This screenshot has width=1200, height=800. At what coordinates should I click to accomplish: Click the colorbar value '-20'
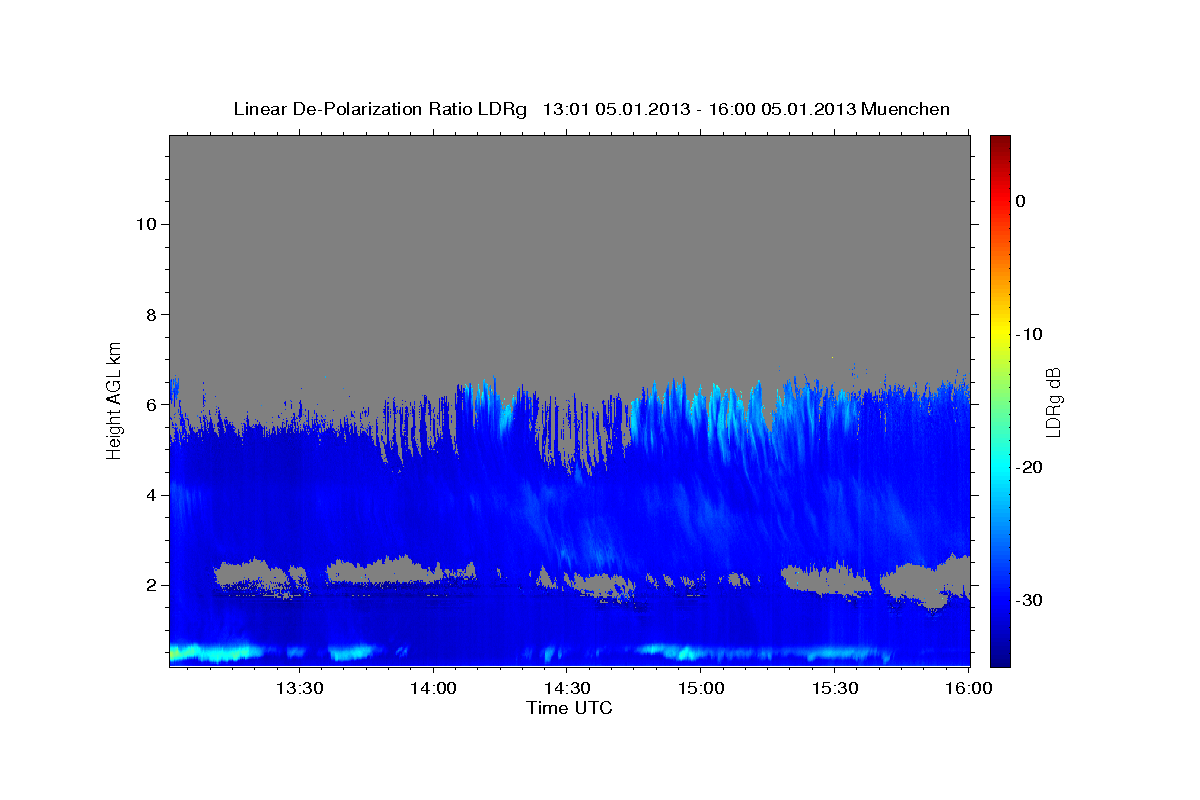1030,467
